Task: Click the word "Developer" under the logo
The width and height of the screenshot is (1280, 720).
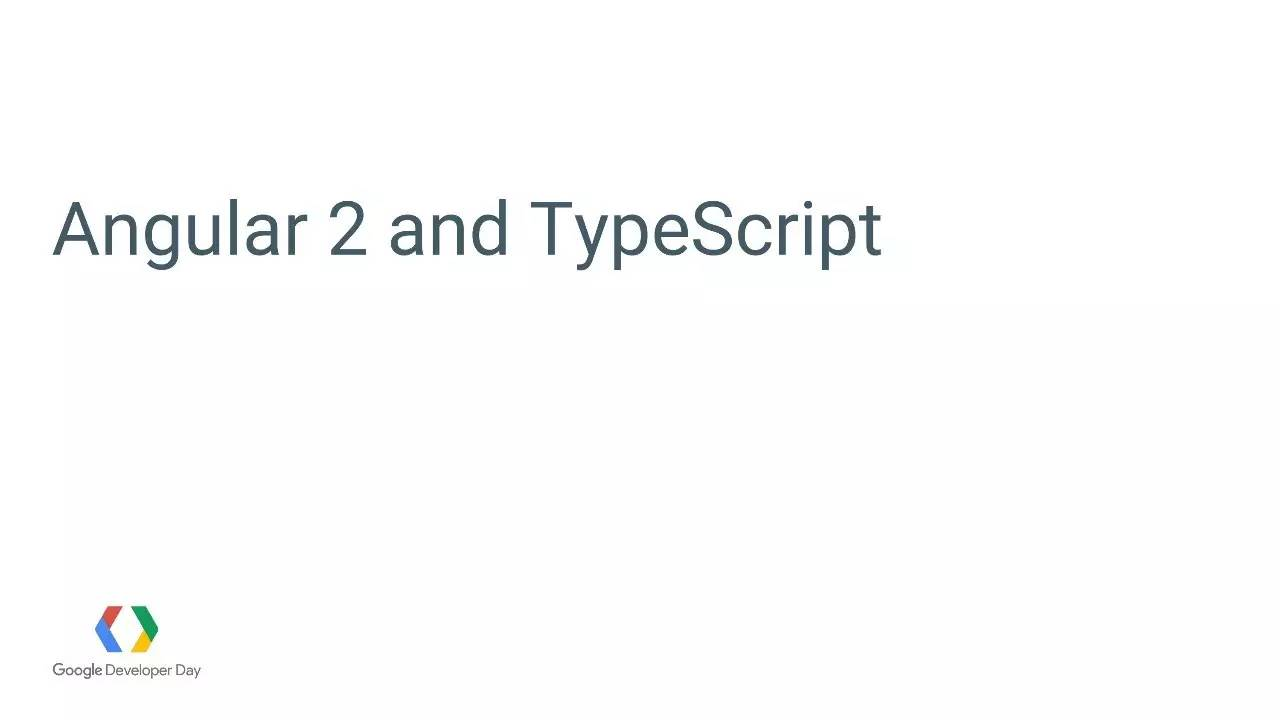Action: [x=138, y=671]
